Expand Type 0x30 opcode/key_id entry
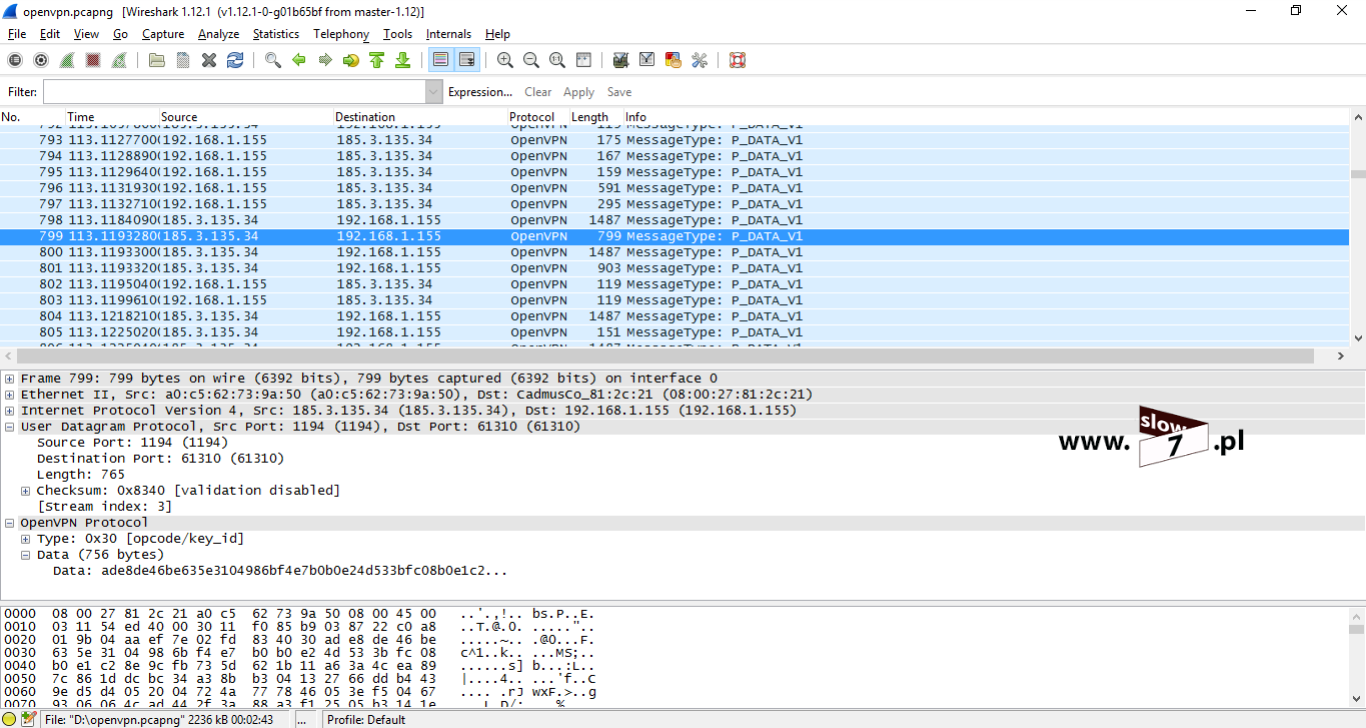 26,539
